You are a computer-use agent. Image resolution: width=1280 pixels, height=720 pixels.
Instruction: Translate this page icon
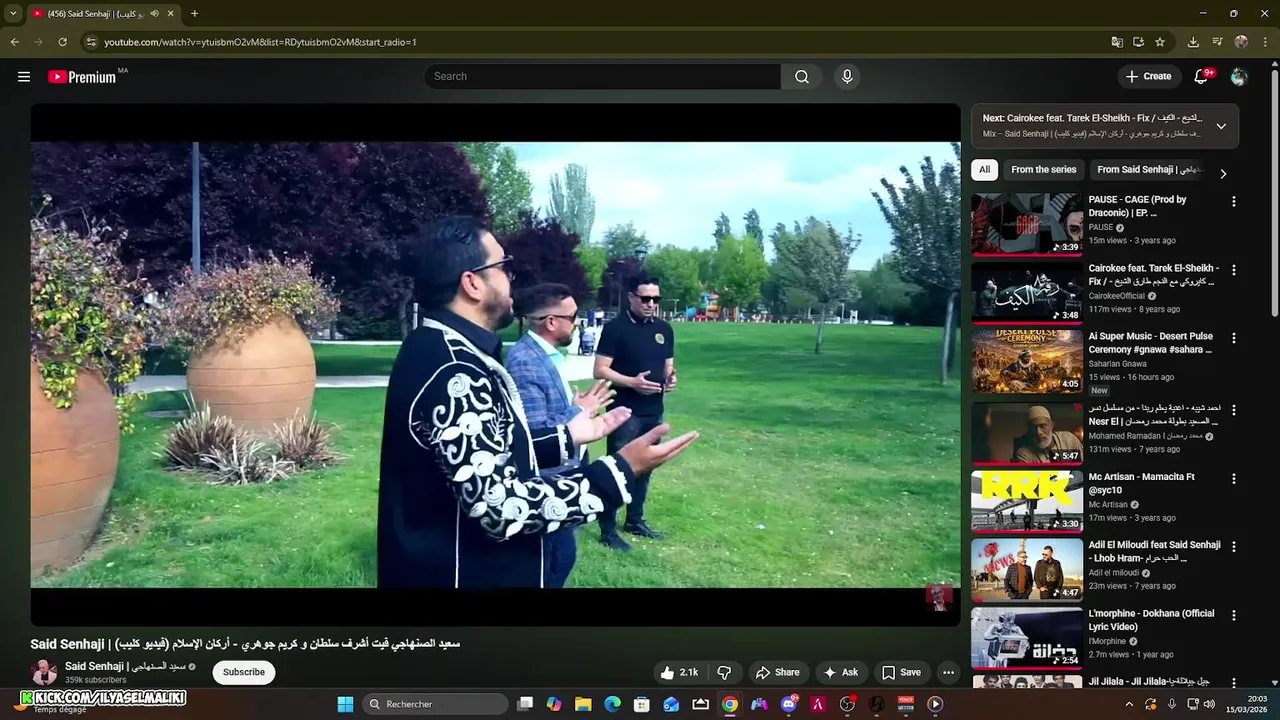(x=1117, y=42)
